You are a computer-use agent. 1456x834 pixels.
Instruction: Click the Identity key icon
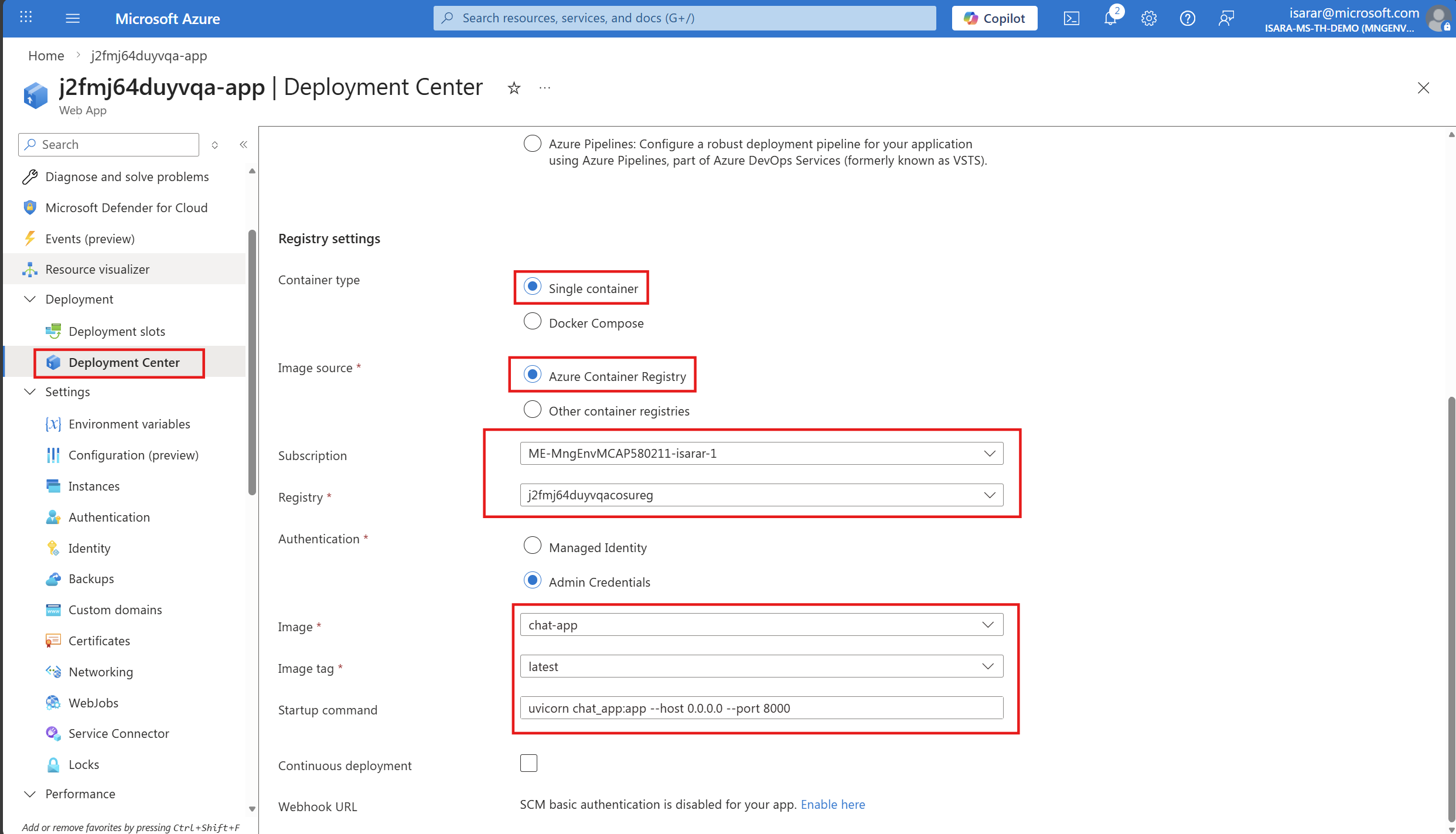point(53,548)
